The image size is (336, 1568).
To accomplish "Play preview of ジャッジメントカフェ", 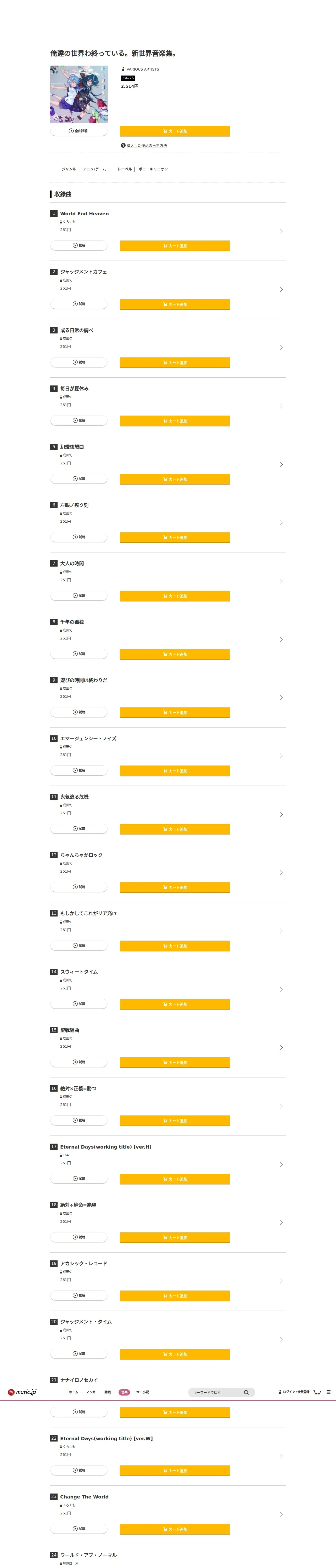I will (79, 304).
